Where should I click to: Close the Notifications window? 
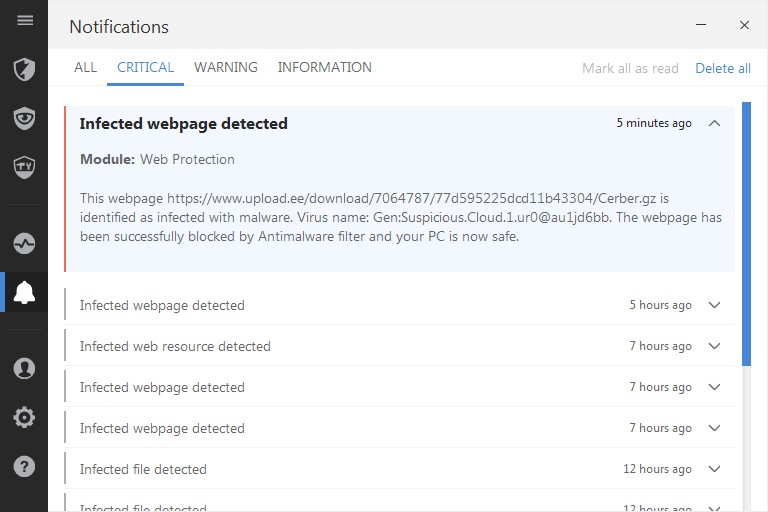click(744, 25)
